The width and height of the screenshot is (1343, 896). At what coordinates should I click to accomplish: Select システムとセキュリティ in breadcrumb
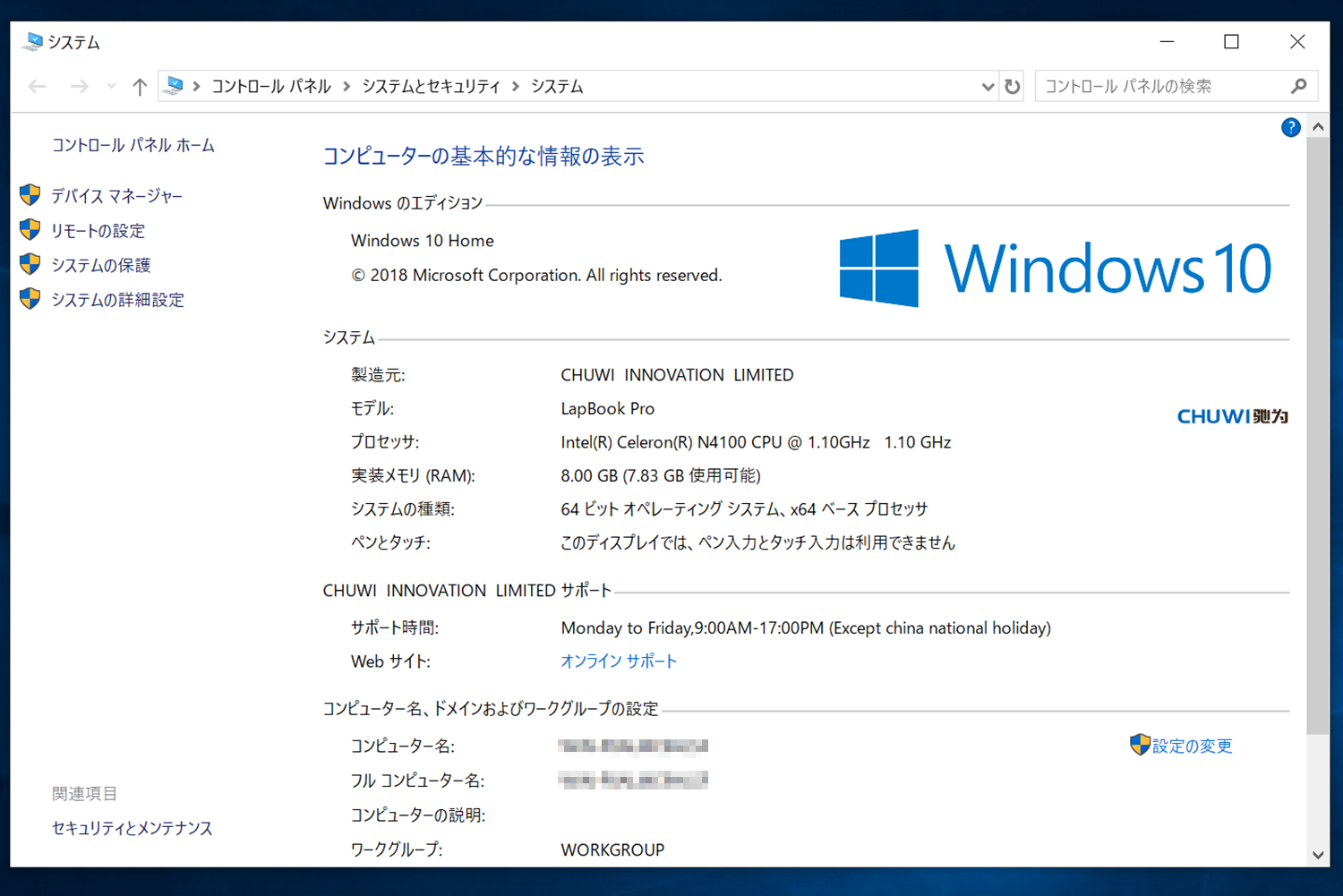click(x=432, y=87)
